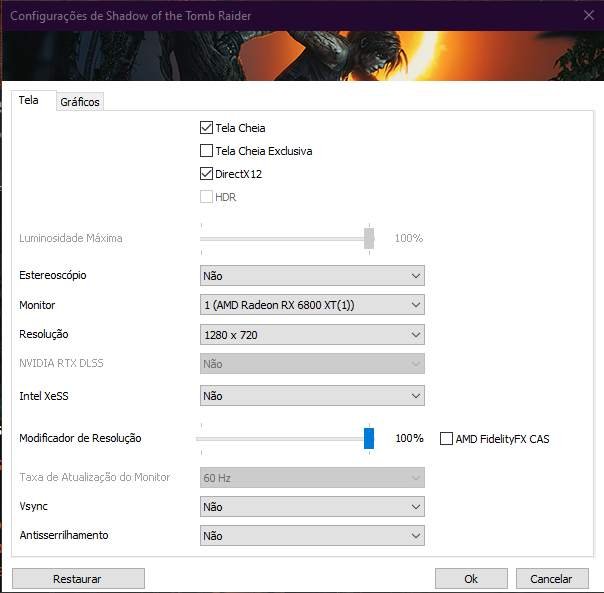Enable AMD FidelityFX CAS checkbox
This screenshot has width=604, height=593.
click(447, 439)
